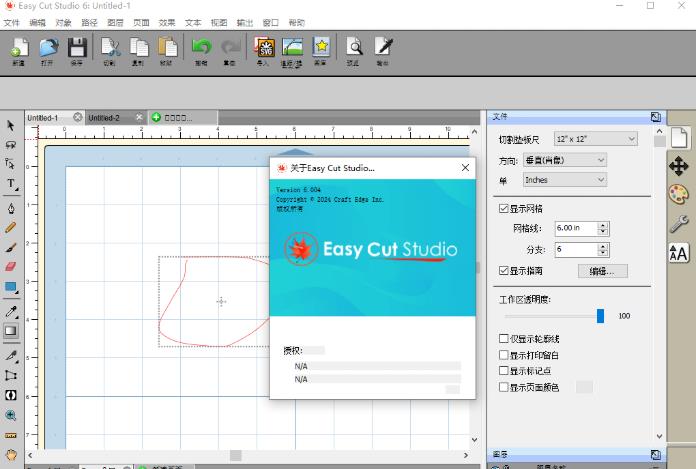Enable the 仅显示轮廓线 checkbox
The width and height of the screenshot is (696, 469).
click(503, 339)
